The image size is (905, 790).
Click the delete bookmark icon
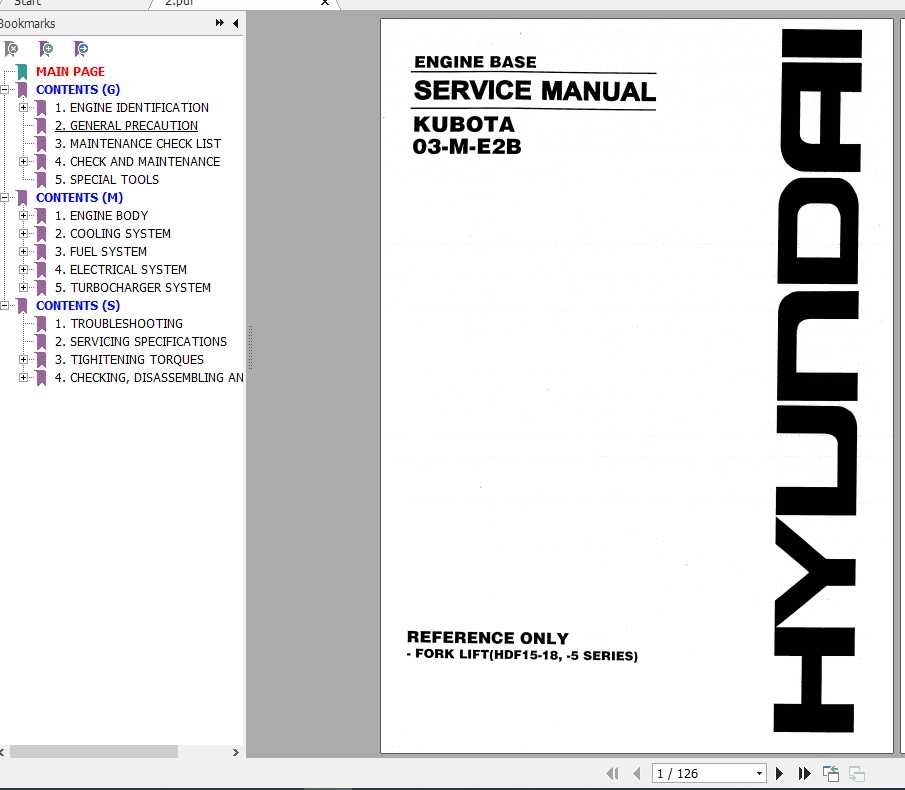(x=12, y=49)
